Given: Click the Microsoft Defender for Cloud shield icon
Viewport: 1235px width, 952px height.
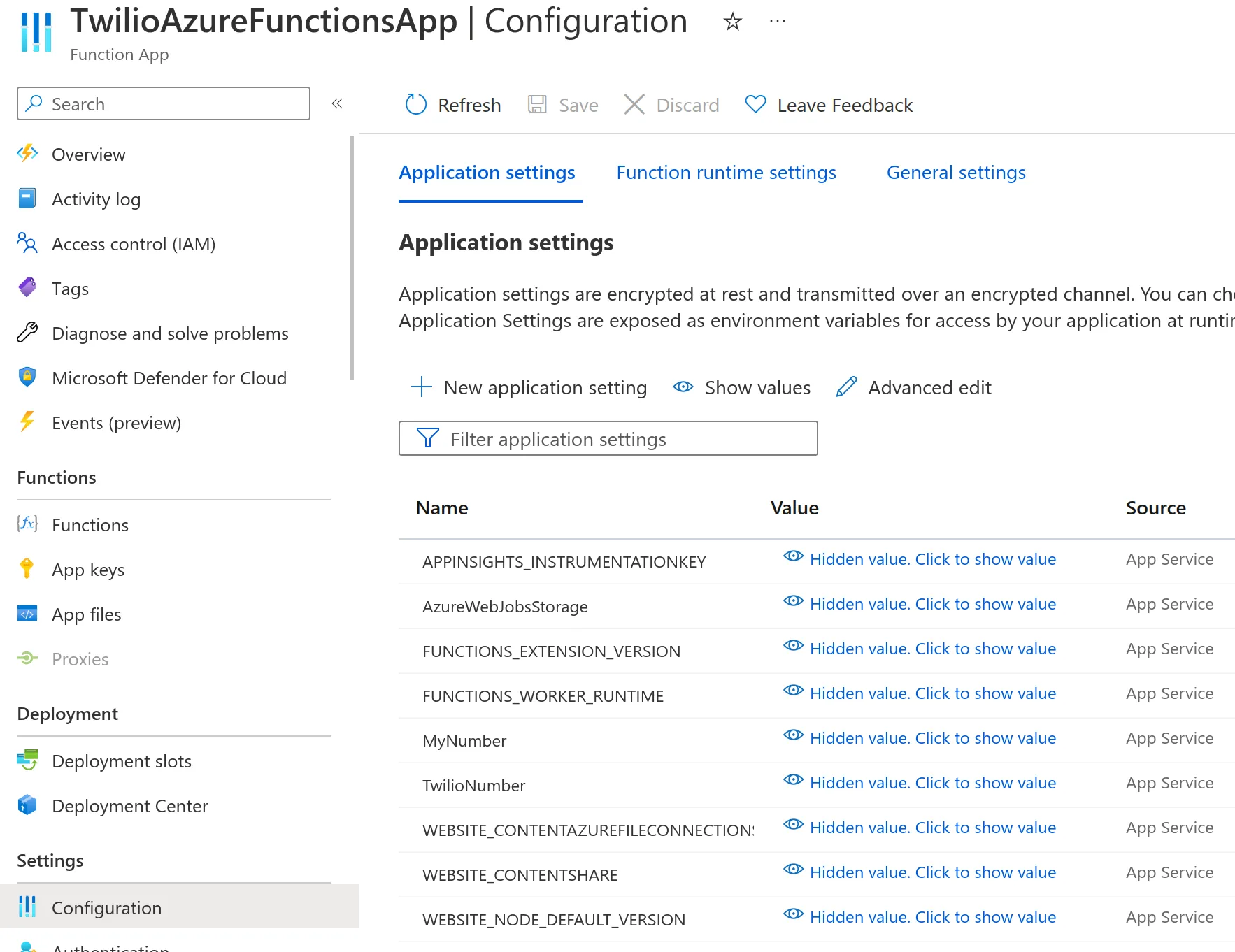Looking at the screenshot, I should tap(27, 377).
